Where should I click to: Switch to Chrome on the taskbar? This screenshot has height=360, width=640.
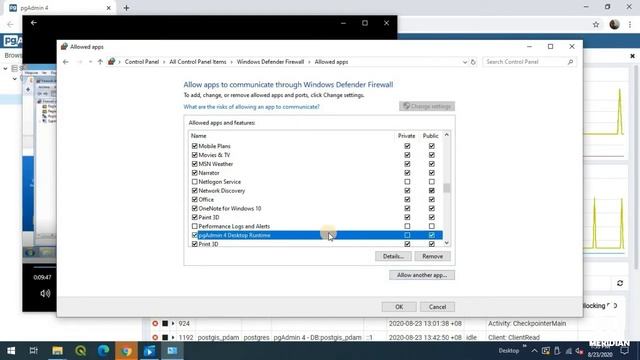pos(126,351)
